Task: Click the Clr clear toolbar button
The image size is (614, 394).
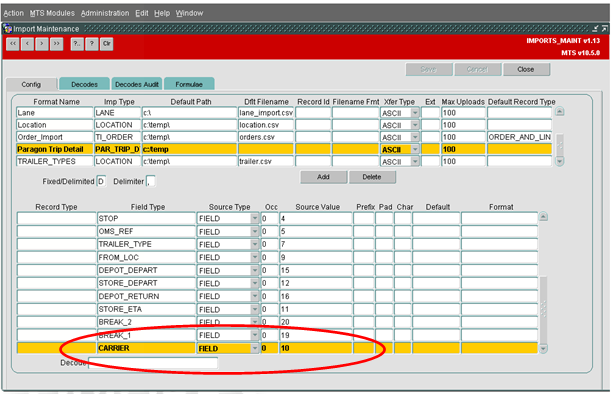Action: pyautogui.click(x=107, y=43)
